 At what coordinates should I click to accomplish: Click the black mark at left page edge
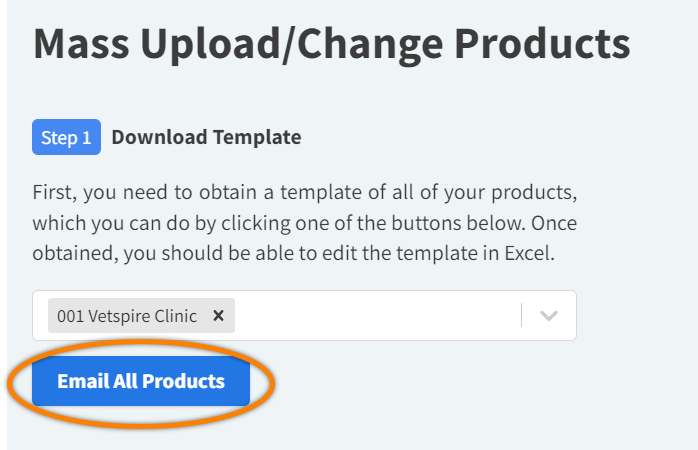(x=5, y=384)
